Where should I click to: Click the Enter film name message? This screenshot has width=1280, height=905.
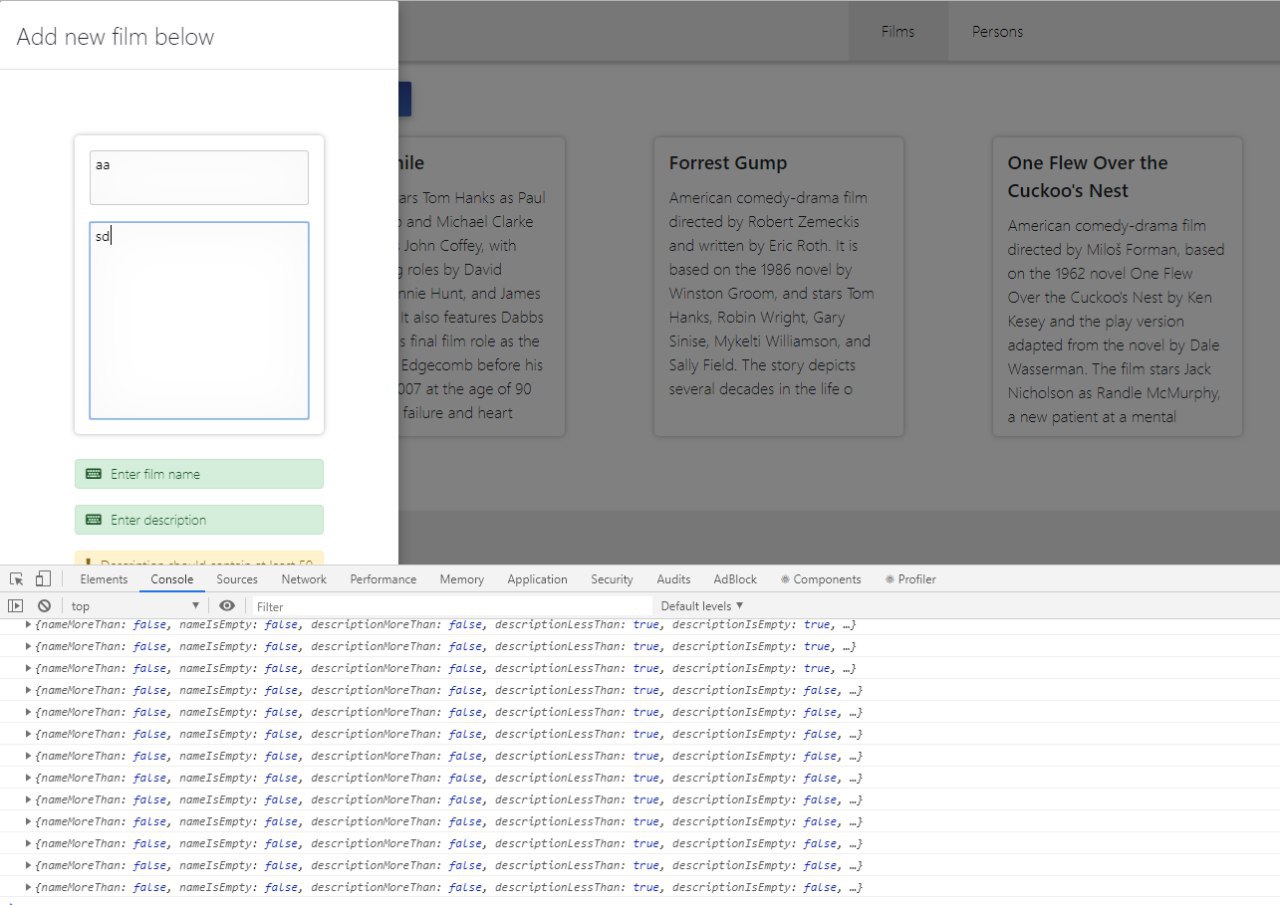point(199,474)
